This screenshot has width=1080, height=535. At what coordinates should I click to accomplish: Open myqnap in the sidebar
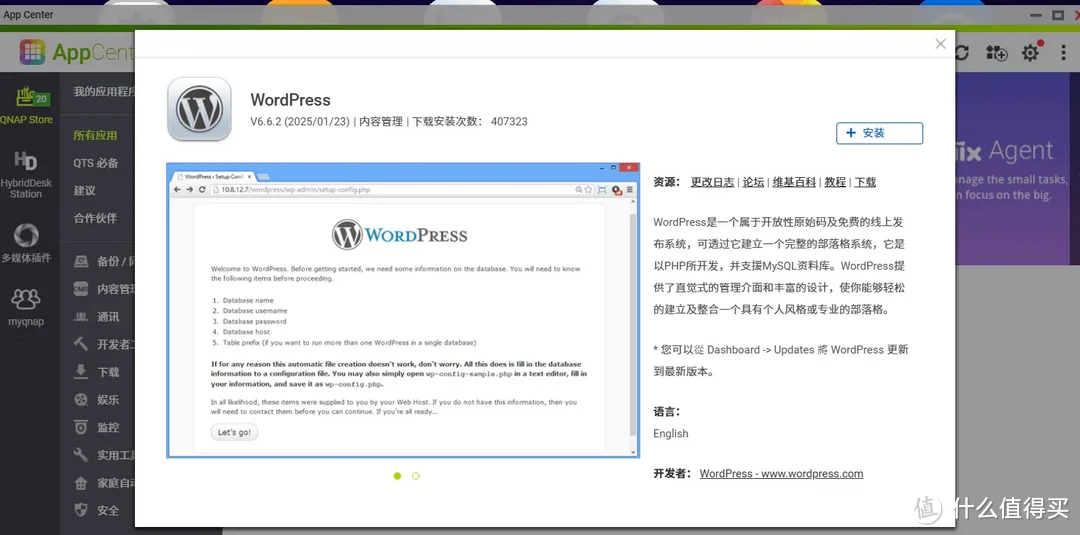pyautogui.click(x=26, y=306)
